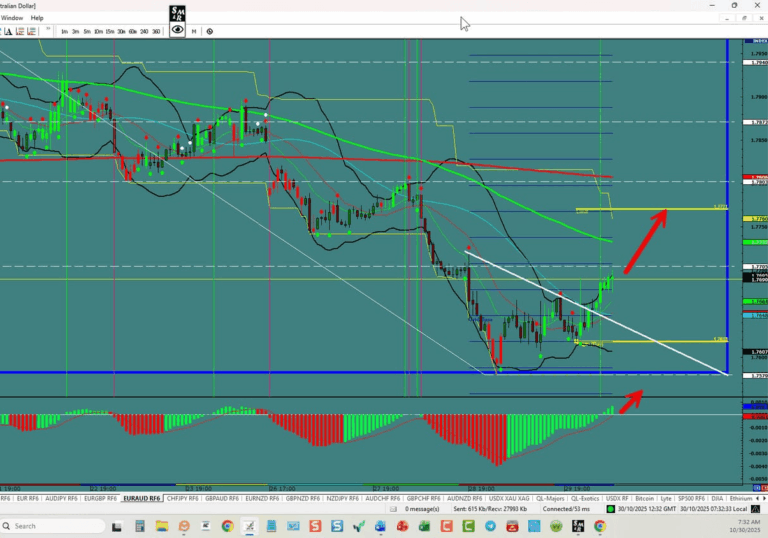768x538 pixels.
Task: Restore down the inner chart window button
Action: pyautogui.click(x=744, y=18)
